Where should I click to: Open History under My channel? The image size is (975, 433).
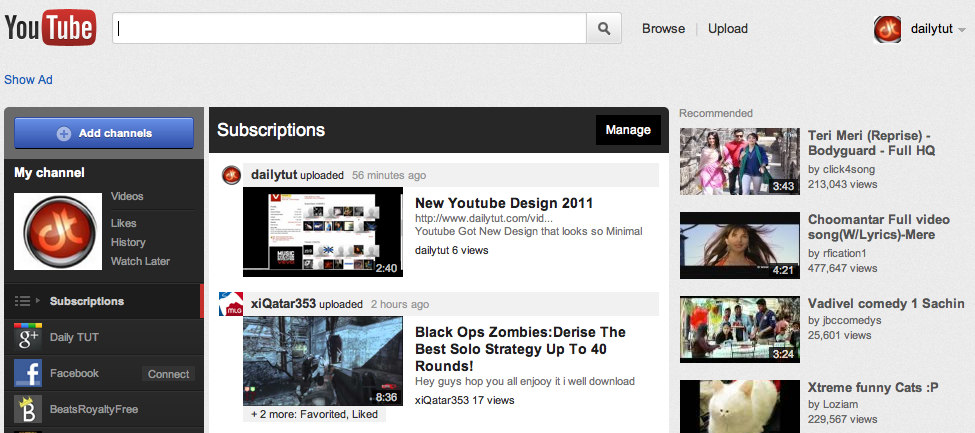pyautogui.click(x=128, y=242)
